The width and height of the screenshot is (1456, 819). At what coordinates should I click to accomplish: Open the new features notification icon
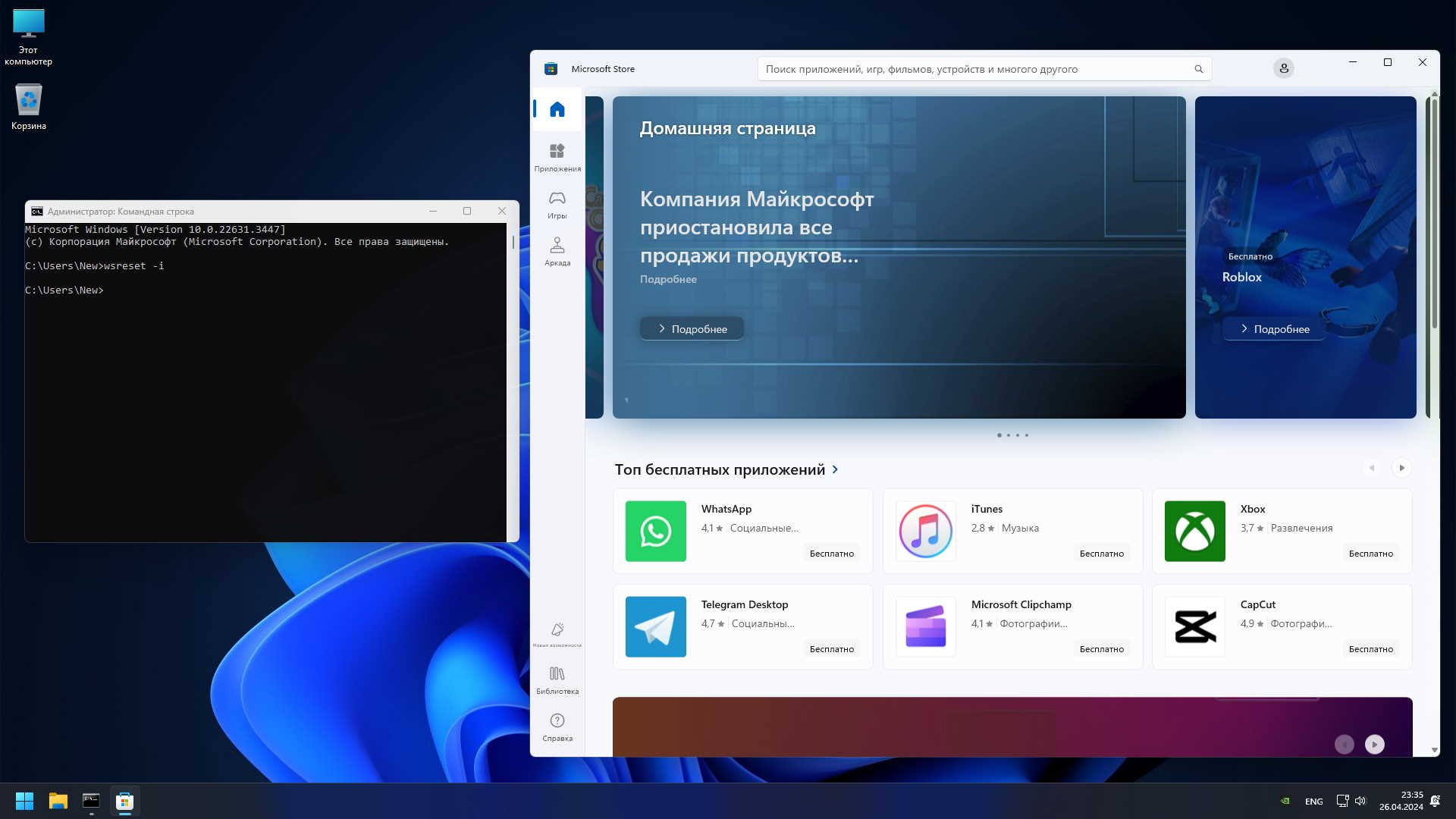click(557, 632)
